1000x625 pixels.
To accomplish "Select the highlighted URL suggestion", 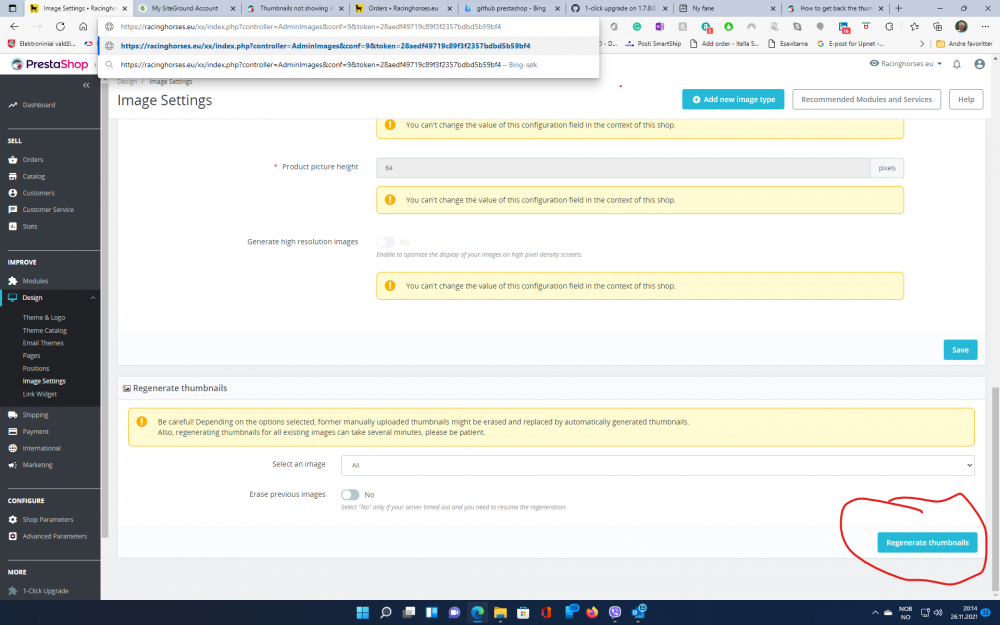I will 348,46.
